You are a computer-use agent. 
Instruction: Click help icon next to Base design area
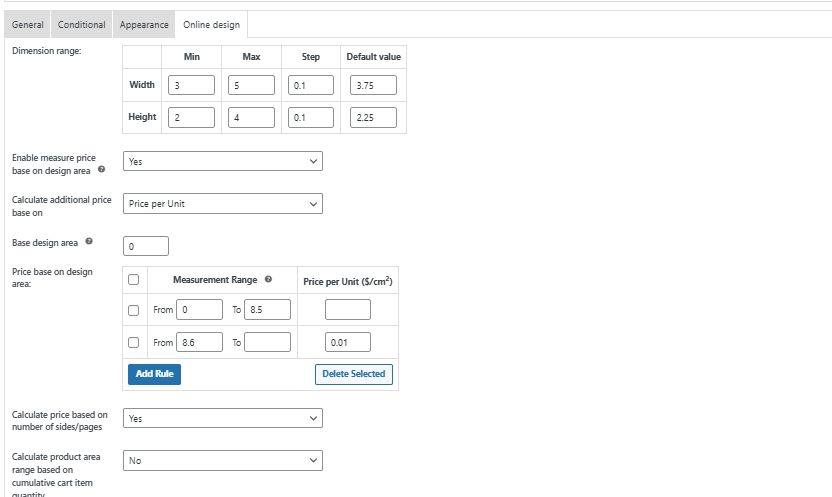click(90, 242)
